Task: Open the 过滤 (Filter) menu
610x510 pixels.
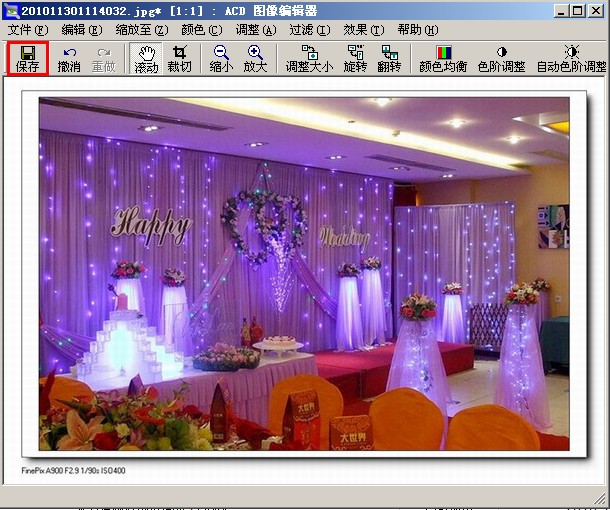Action: coord(309,30)
